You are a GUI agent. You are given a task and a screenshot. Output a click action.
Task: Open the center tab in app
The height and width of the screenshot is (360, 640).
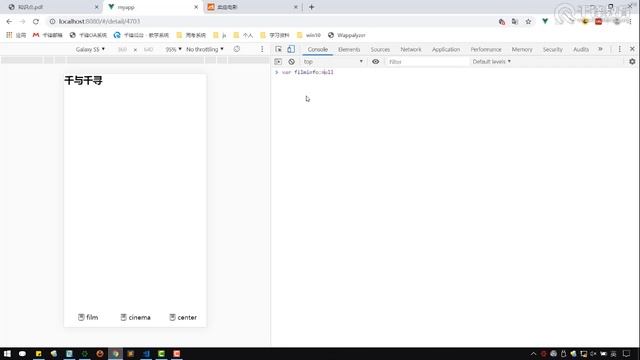click(183, 317)
